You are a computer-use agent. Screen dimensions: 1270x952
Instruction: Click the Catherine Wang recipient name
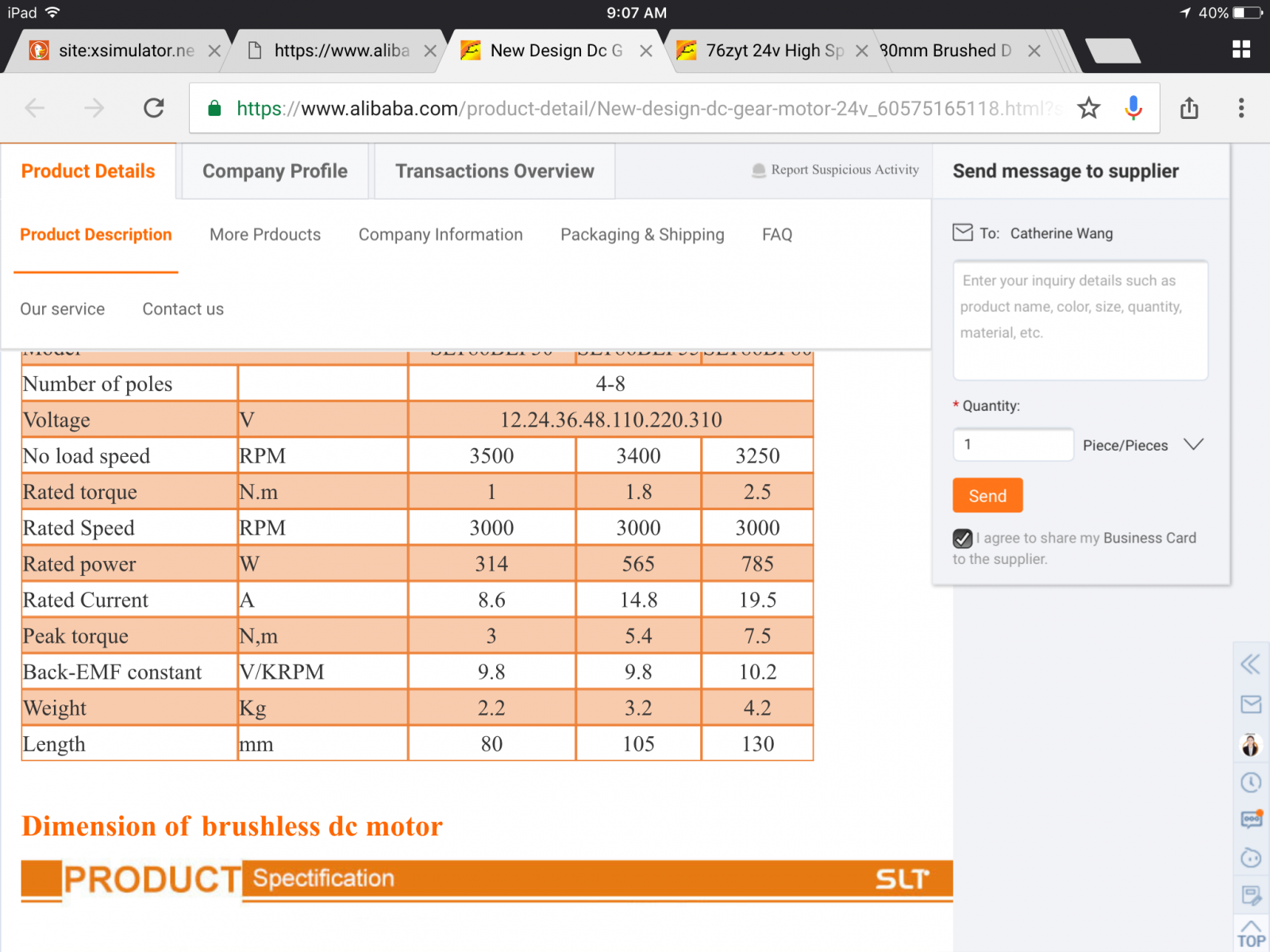pos(1061,233)
